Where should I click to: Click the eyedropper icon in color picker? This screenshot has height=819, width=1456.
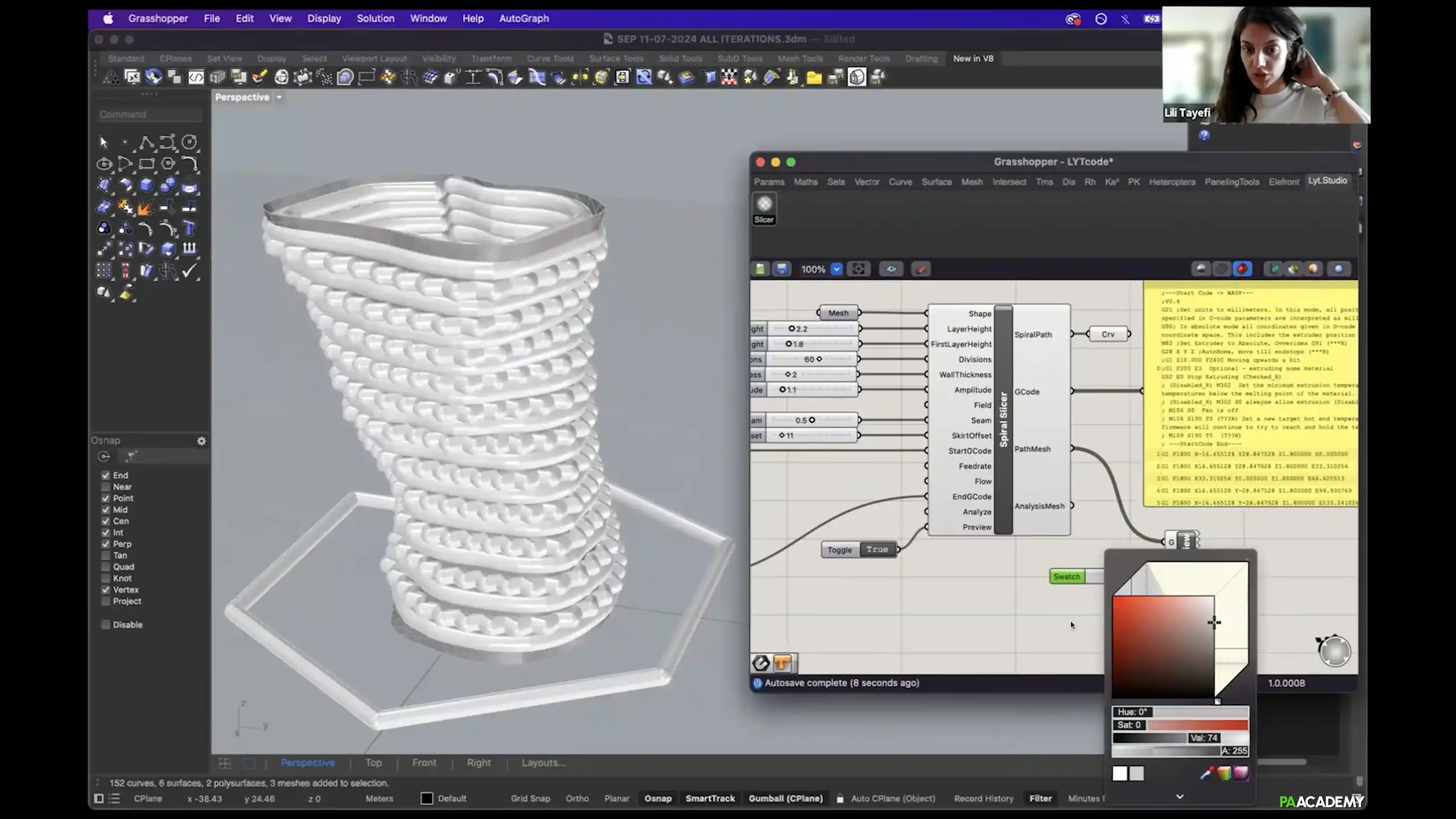tap(1206, 773)
